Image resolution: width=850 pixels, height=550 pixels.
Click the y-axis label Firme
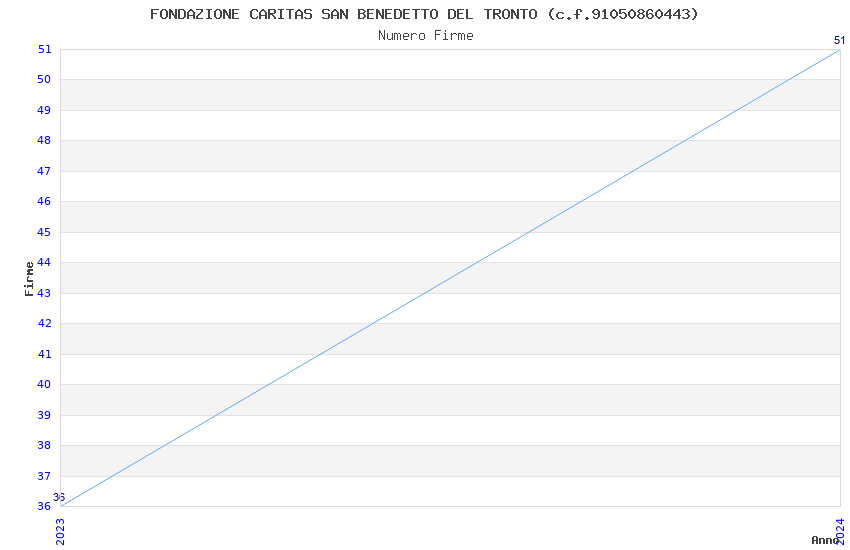29,279
